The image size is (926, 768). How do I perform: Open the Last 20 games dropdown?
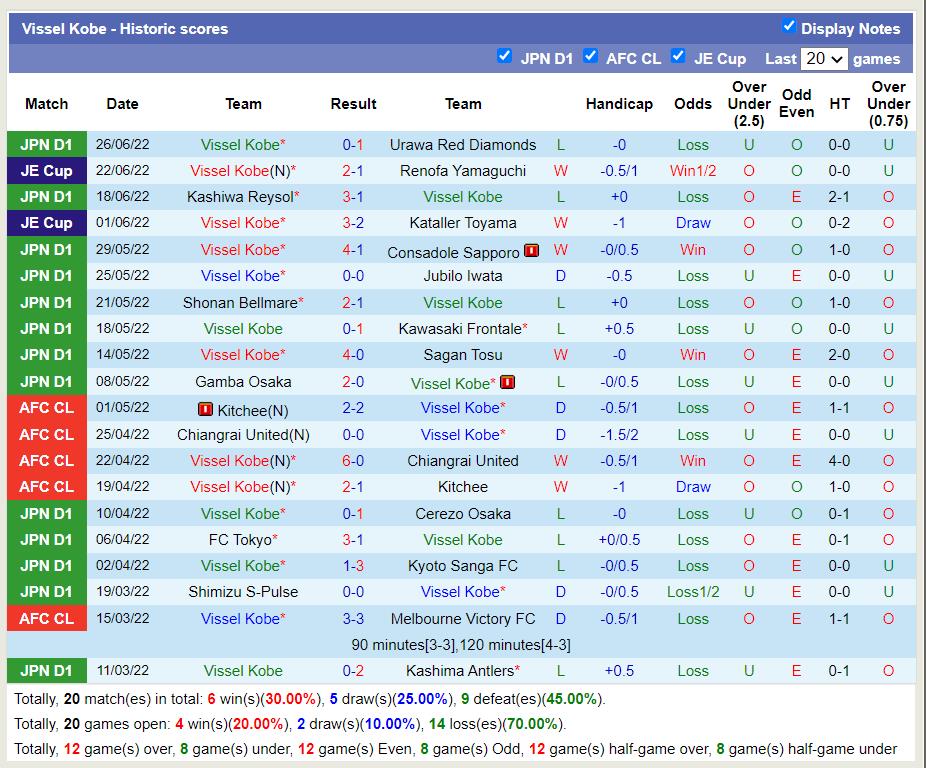click(825, 59)
